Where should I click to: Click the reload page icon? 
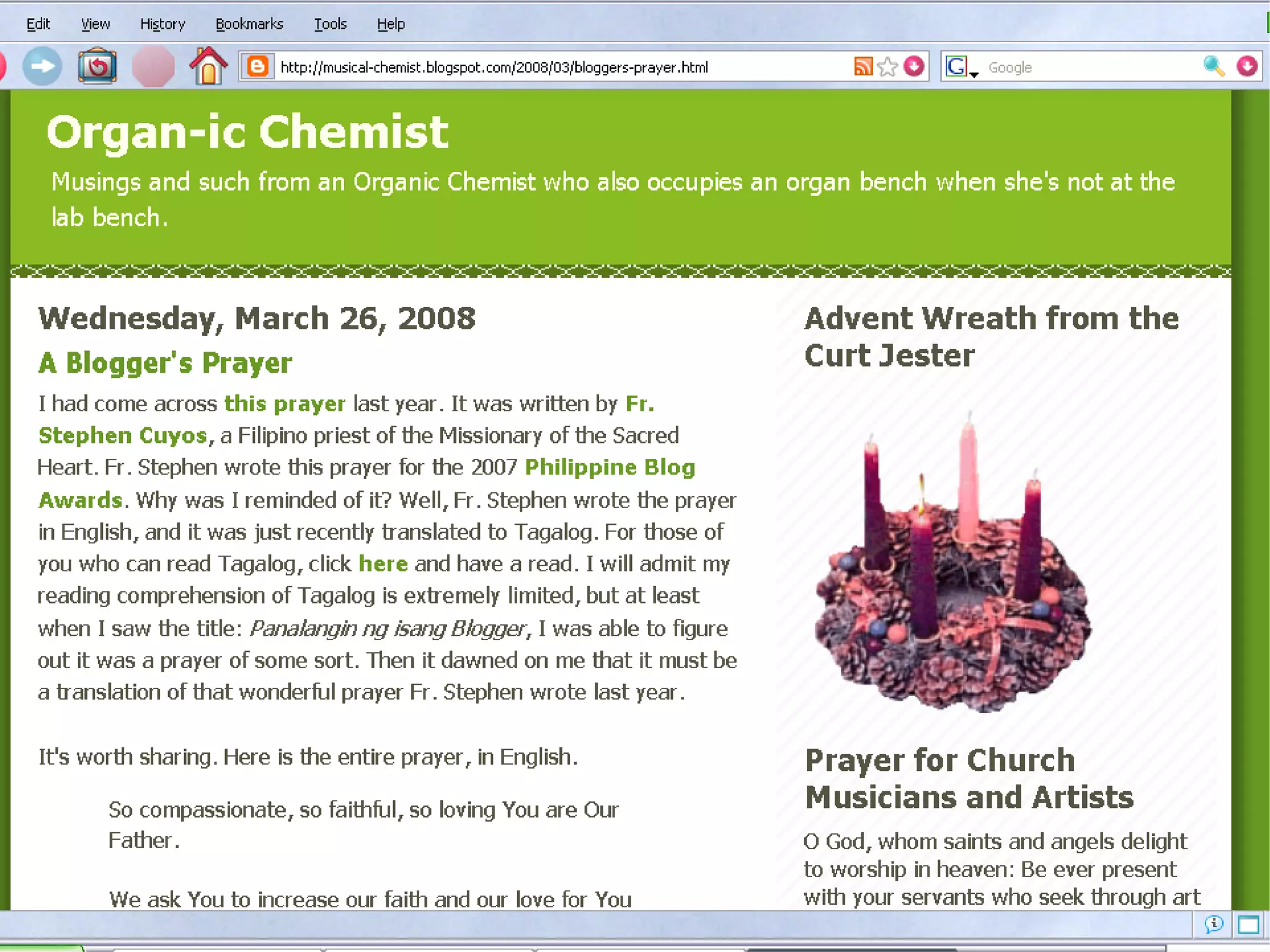point(97,66)
